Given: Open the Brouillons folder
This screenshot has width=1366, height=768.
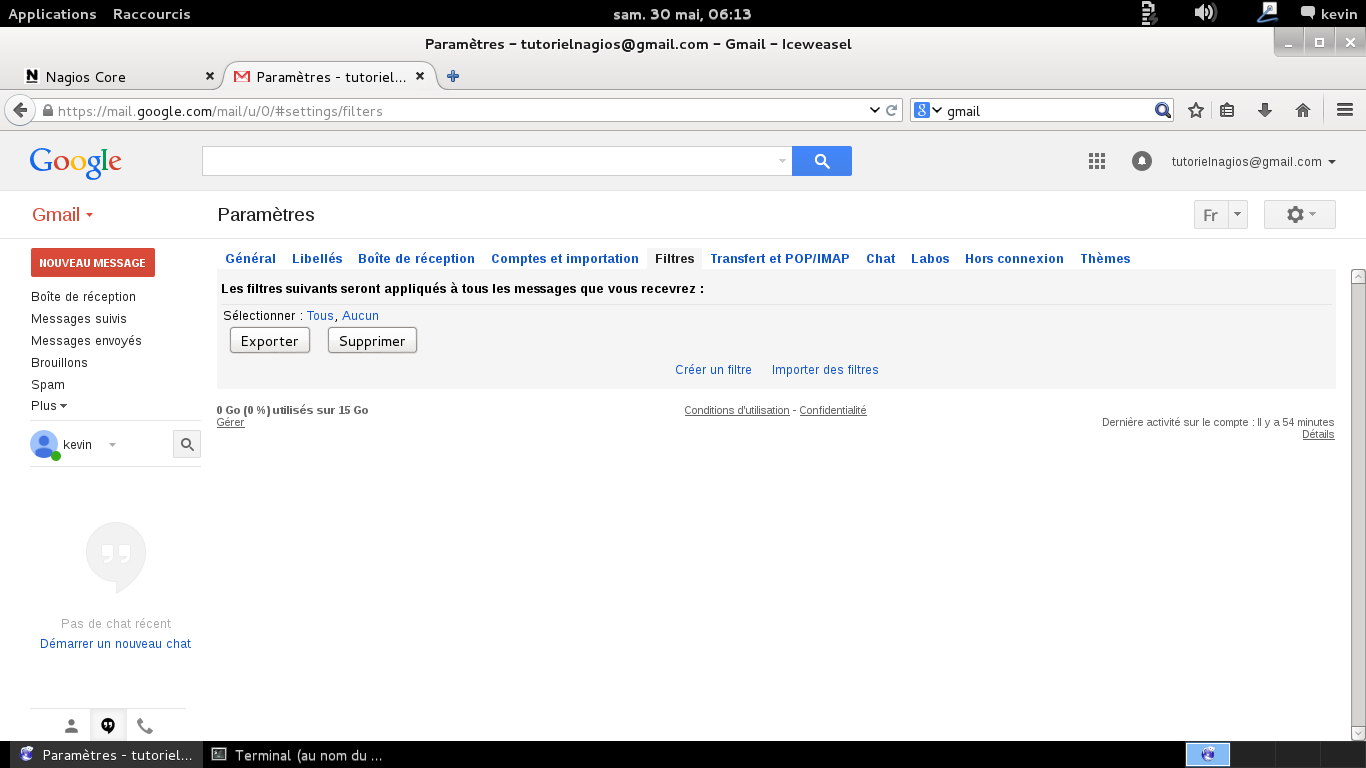Looking at the screenshot, I should (x=59, y=363).
